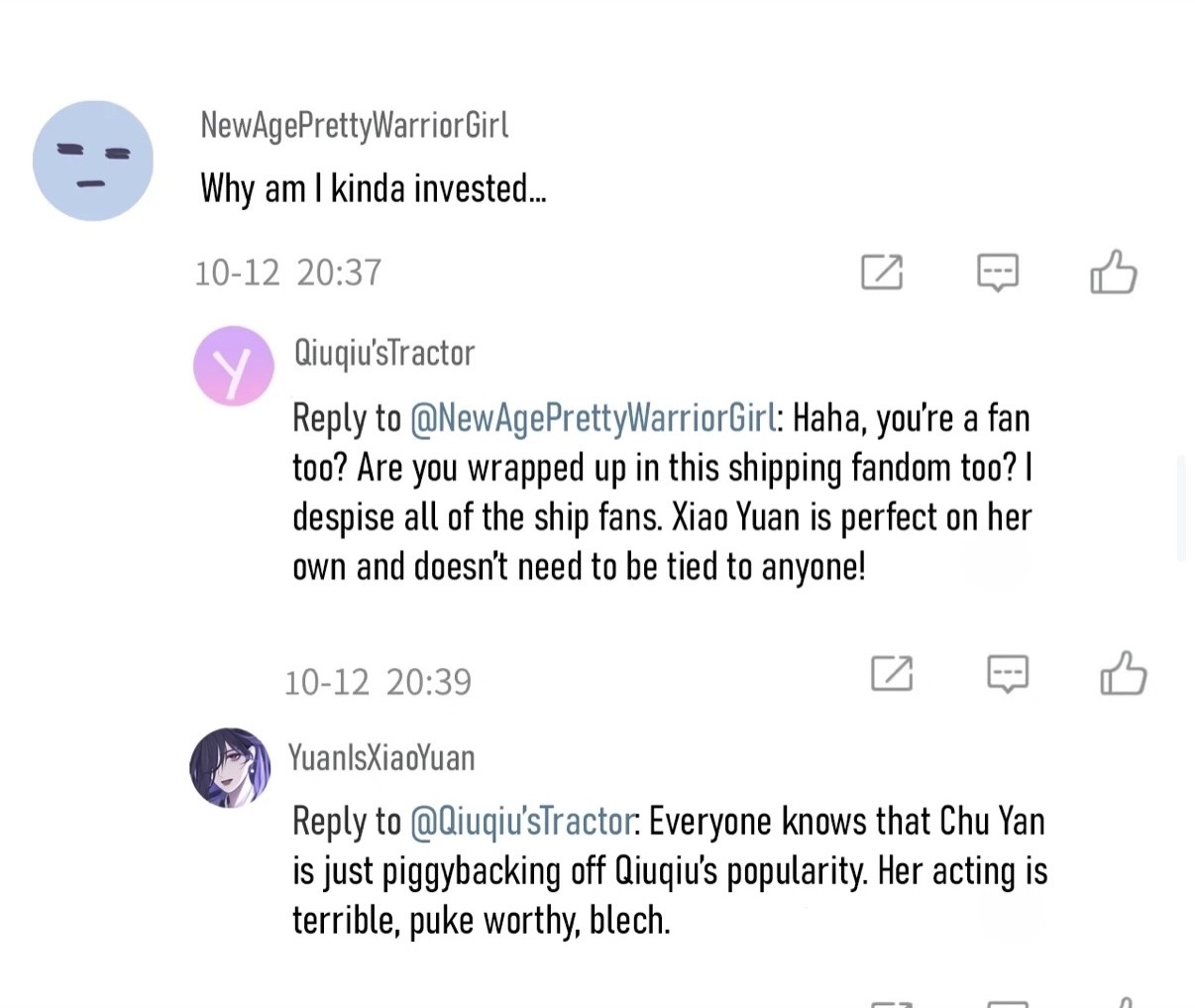View YuanIsXiaoYuan's anime avatar profile
1195x1008 pixels.
(230, 768)
